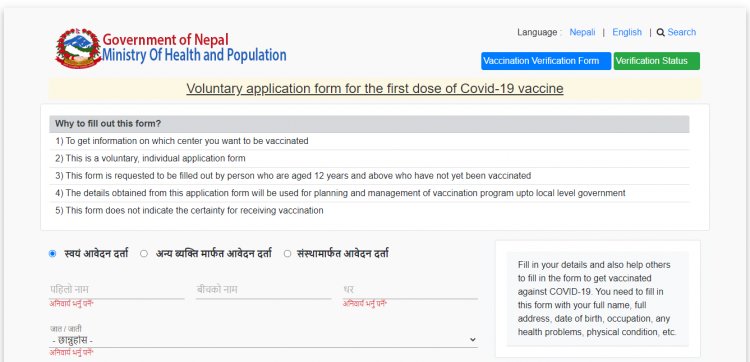This screenshot has width=750, height=362.
Task: Switch language to Nepali
Action: pos(582,32)
